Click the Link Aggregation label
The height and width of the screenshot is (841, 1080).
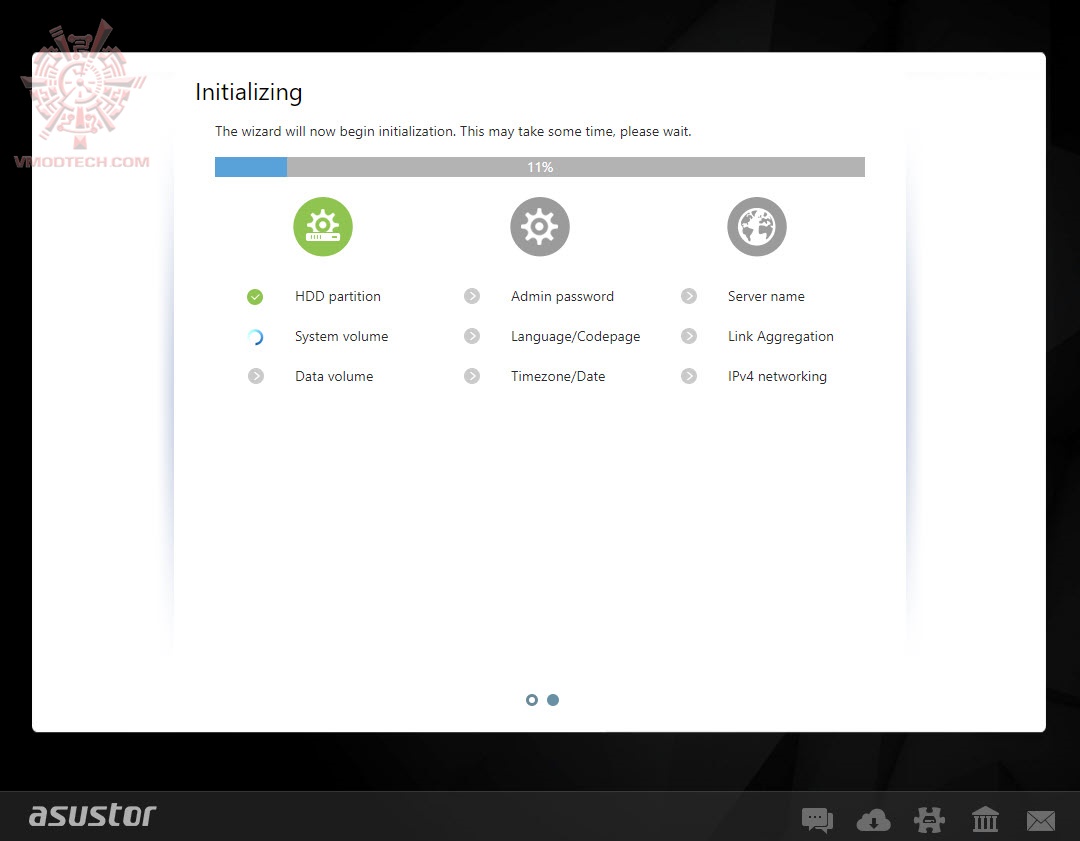[780, 337]
